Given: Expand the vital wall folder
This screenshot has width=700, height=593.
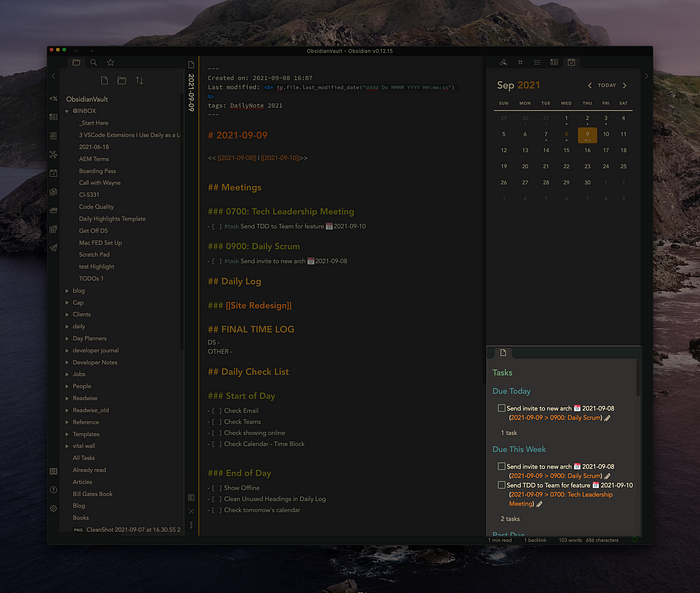Looking at the screenshot, I should 67,446.
